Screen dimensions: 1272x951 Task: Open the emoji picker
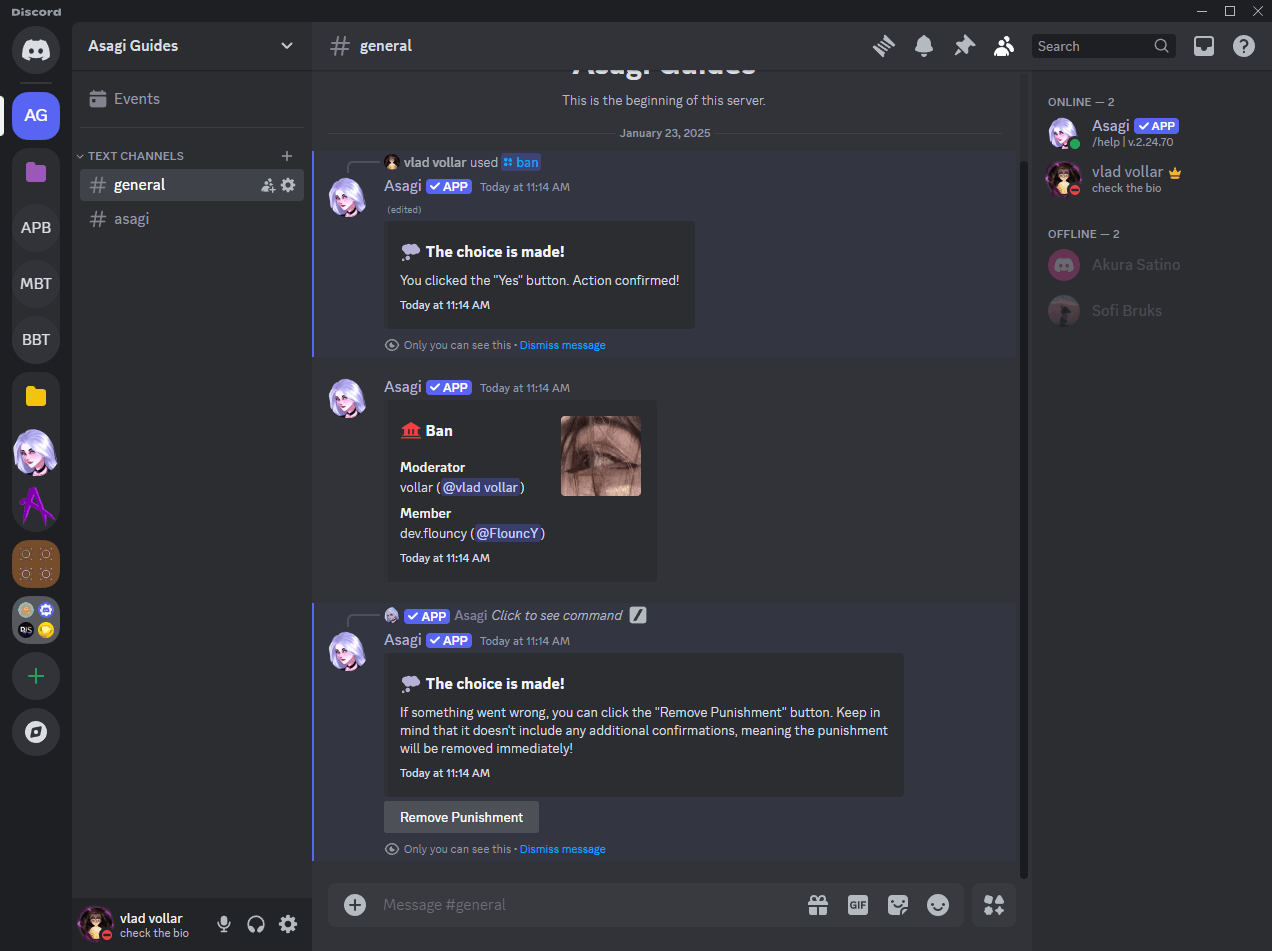click(938, 905)
